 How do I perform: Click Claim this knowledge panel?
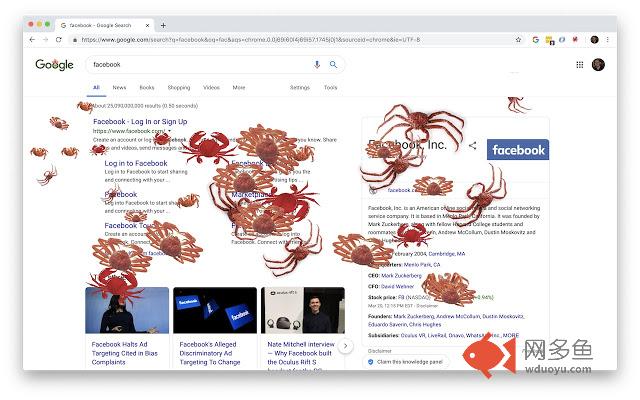click(405, 362)
